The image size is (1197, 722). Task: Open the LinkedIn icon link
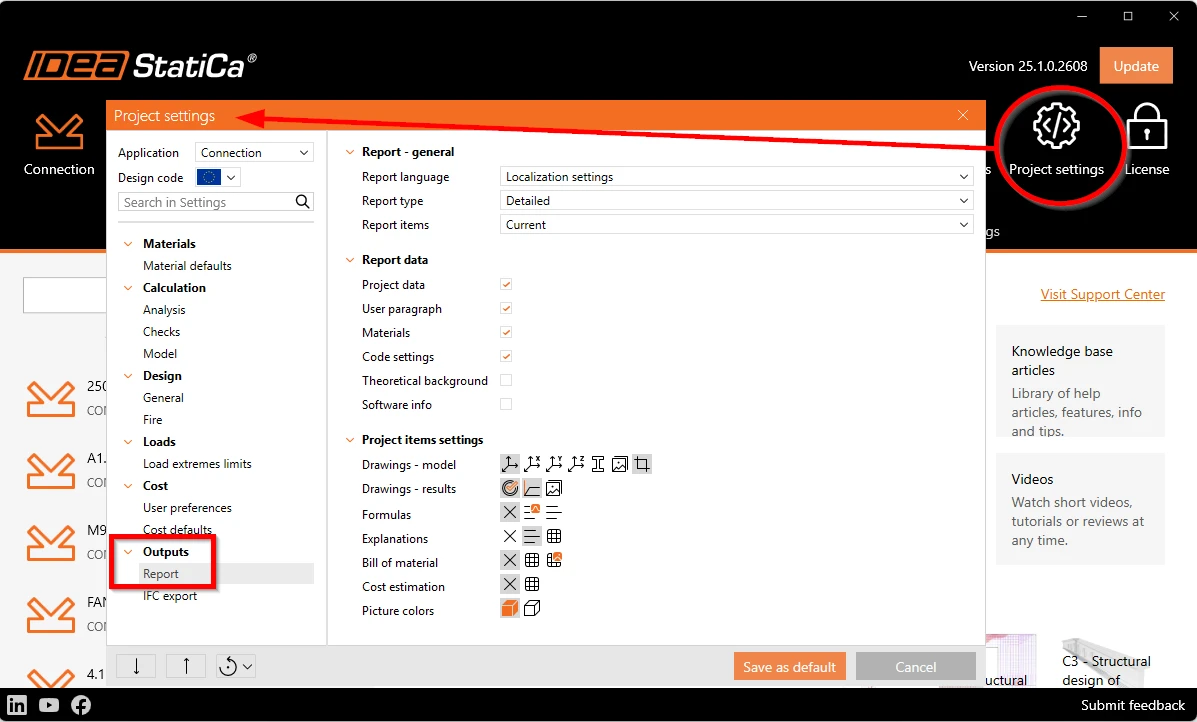tap(17, 704)
